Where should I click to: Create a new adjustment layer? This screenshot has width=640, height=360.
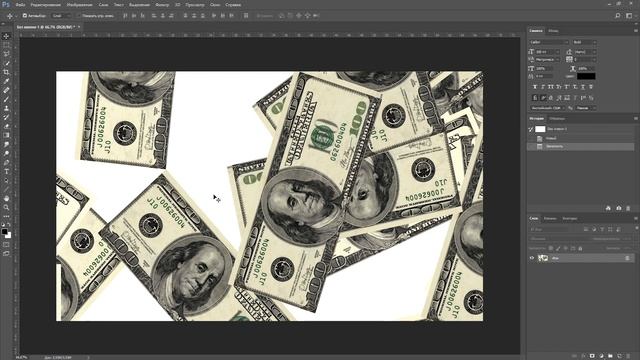pos(601,356)
